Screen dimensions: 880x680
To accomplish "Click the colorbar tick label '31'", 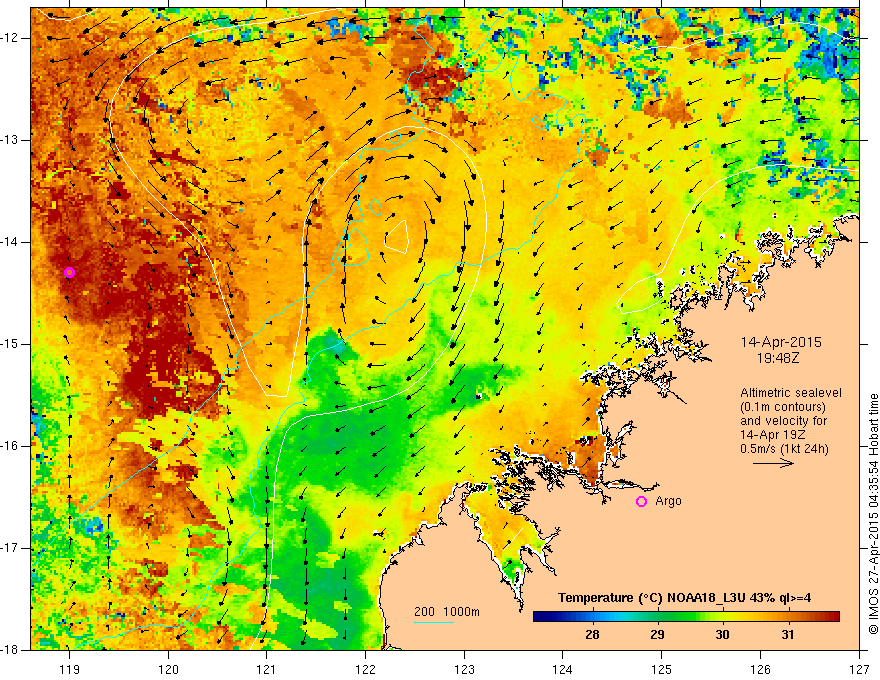I will click(788, 635).
